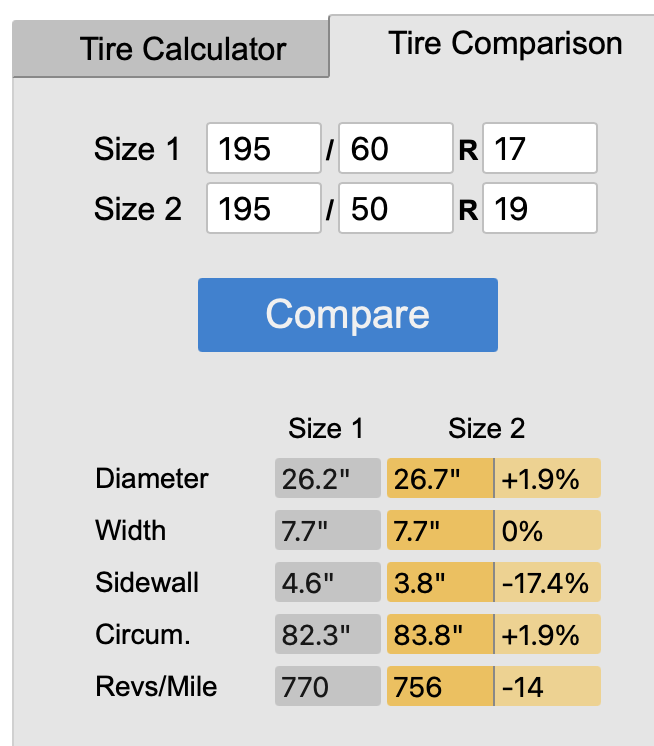
Task: Click the Size 1 sidewall value 4.6"
Action: [327, 582]
